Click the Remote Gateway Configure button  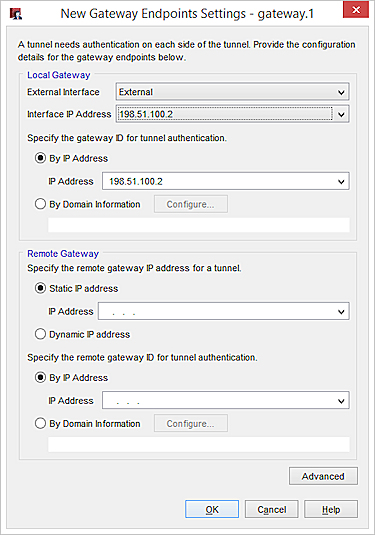(x=190, y=423)
